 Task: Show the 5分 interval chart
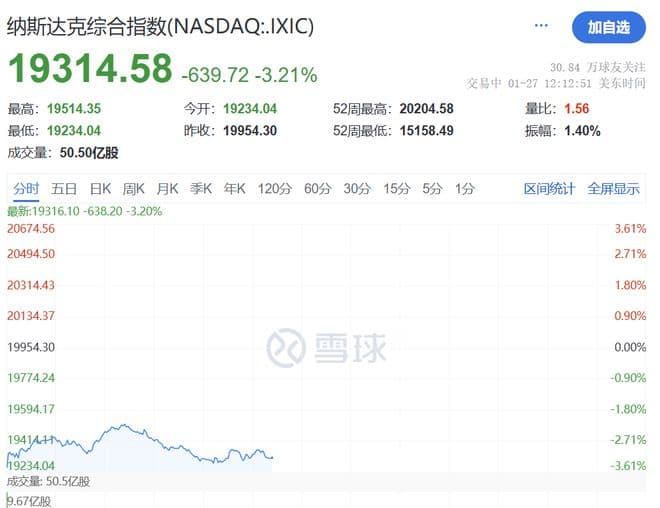pos(432,188)
